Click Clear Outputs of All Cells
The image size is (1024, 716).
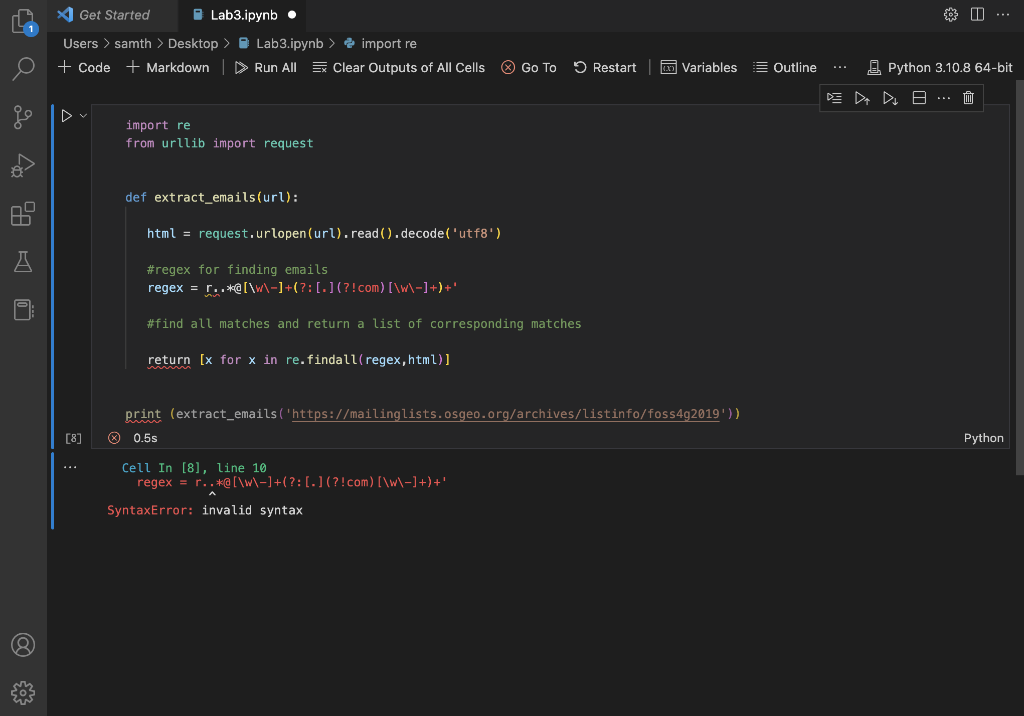point(398,67)
